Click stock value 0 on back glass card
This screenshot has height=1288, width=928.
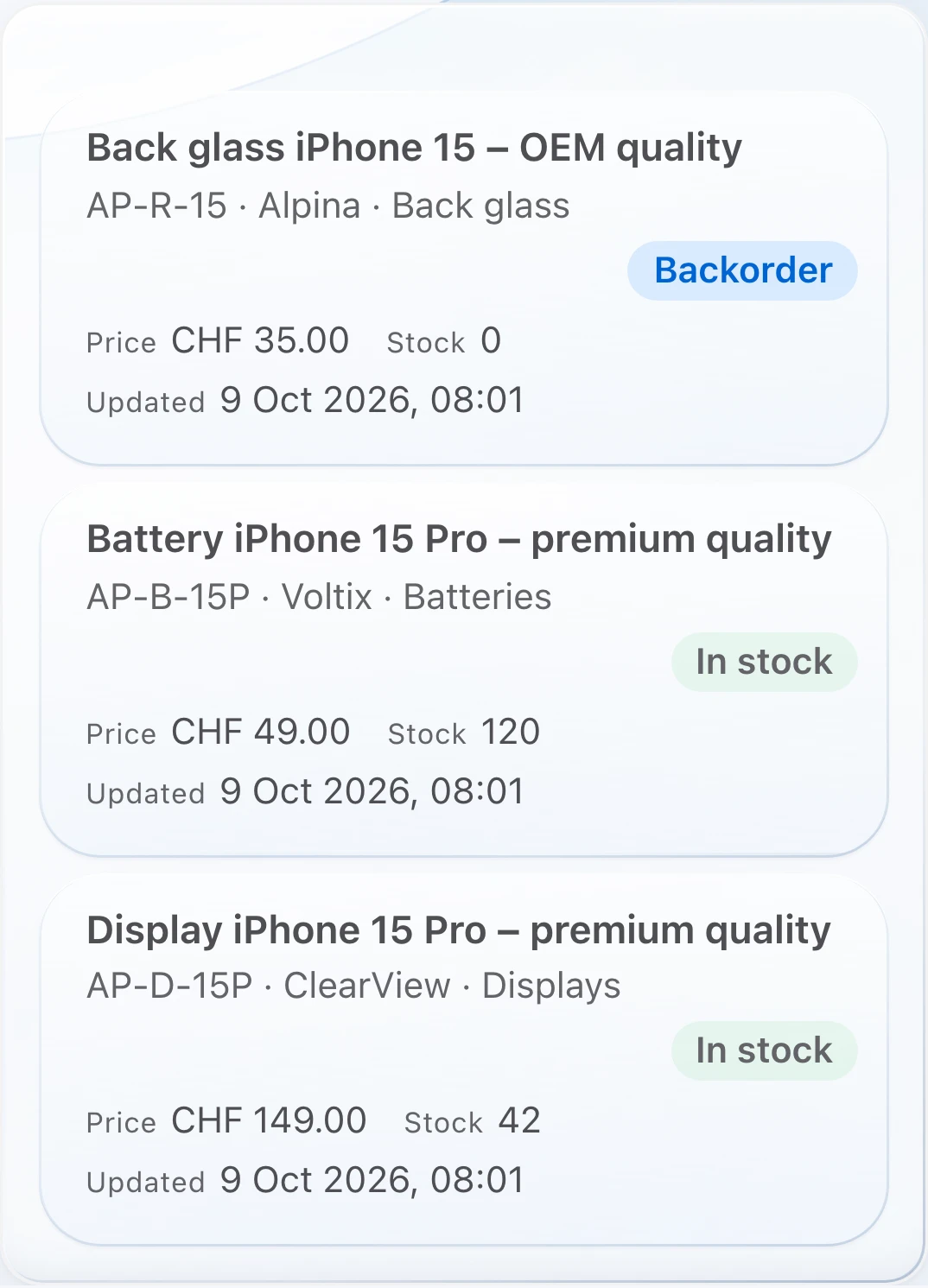[x=491, y=340]
